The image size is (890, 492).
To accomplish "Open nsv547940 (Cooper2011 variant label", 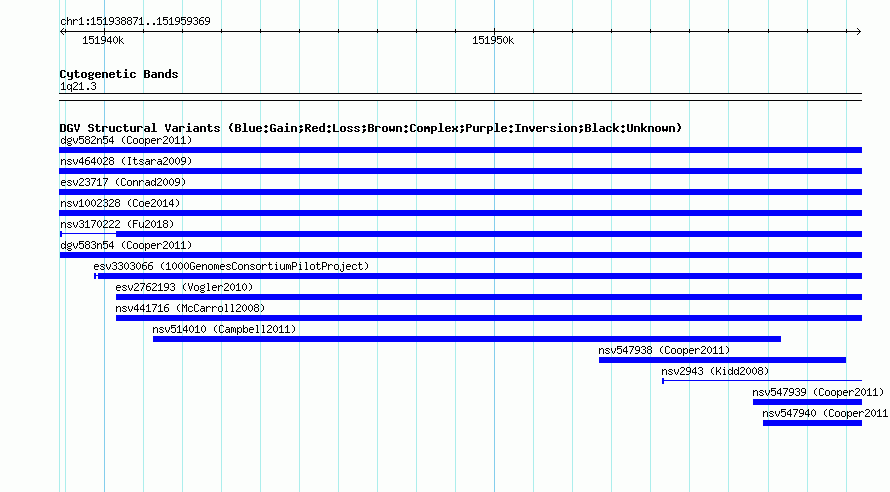I will click(x=826, y=413).
